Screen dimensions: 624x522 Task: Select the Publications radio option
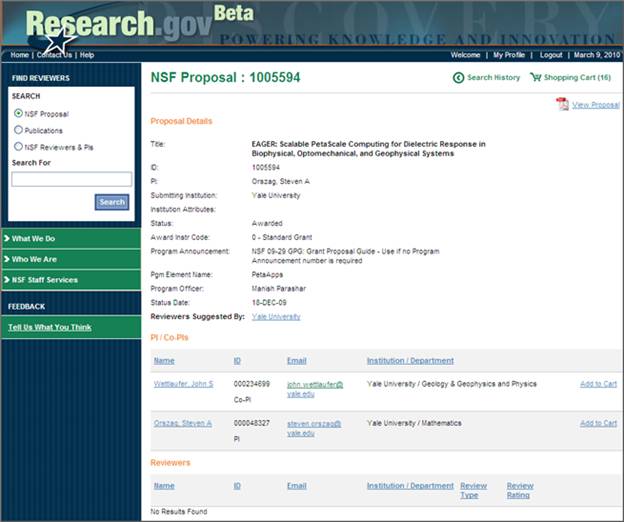coord(18,130)
